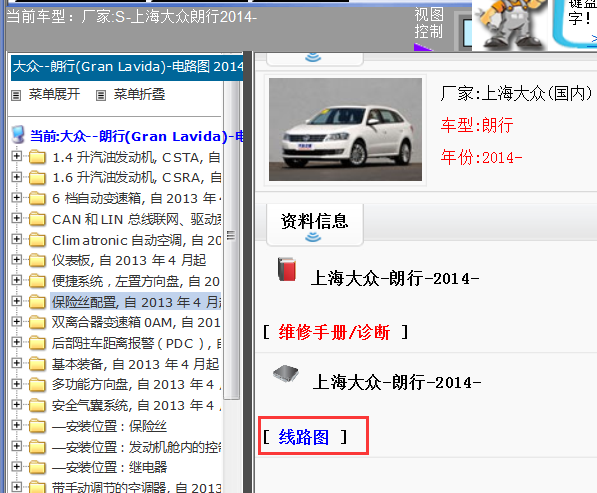The width and height of the screenshot is (597, 493).
Task: Click the 菜单折叠 label
Action: (139, 94)
